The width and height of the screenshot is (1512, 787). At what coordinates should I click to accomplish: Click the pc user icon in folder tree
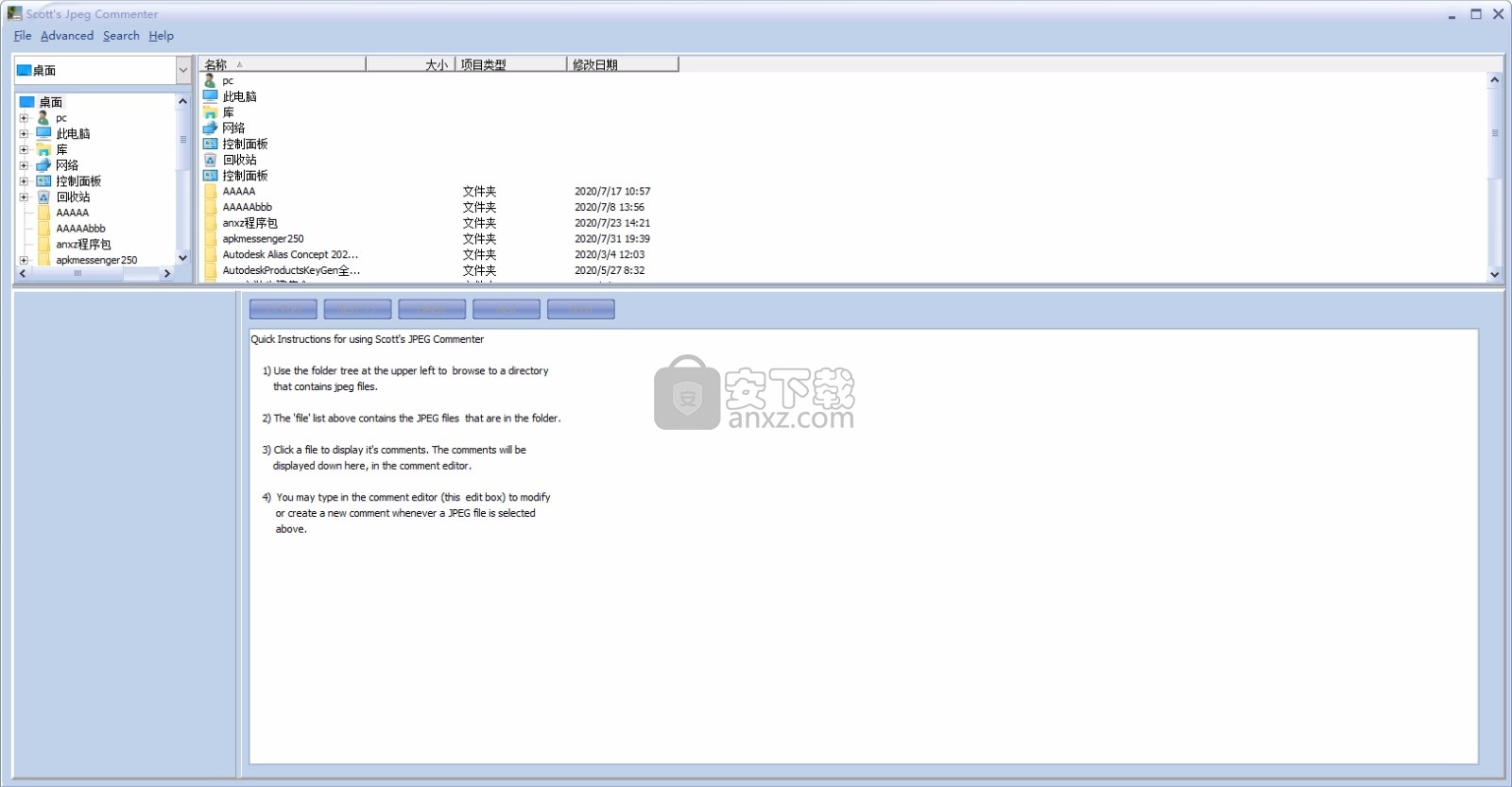(43, 118)
